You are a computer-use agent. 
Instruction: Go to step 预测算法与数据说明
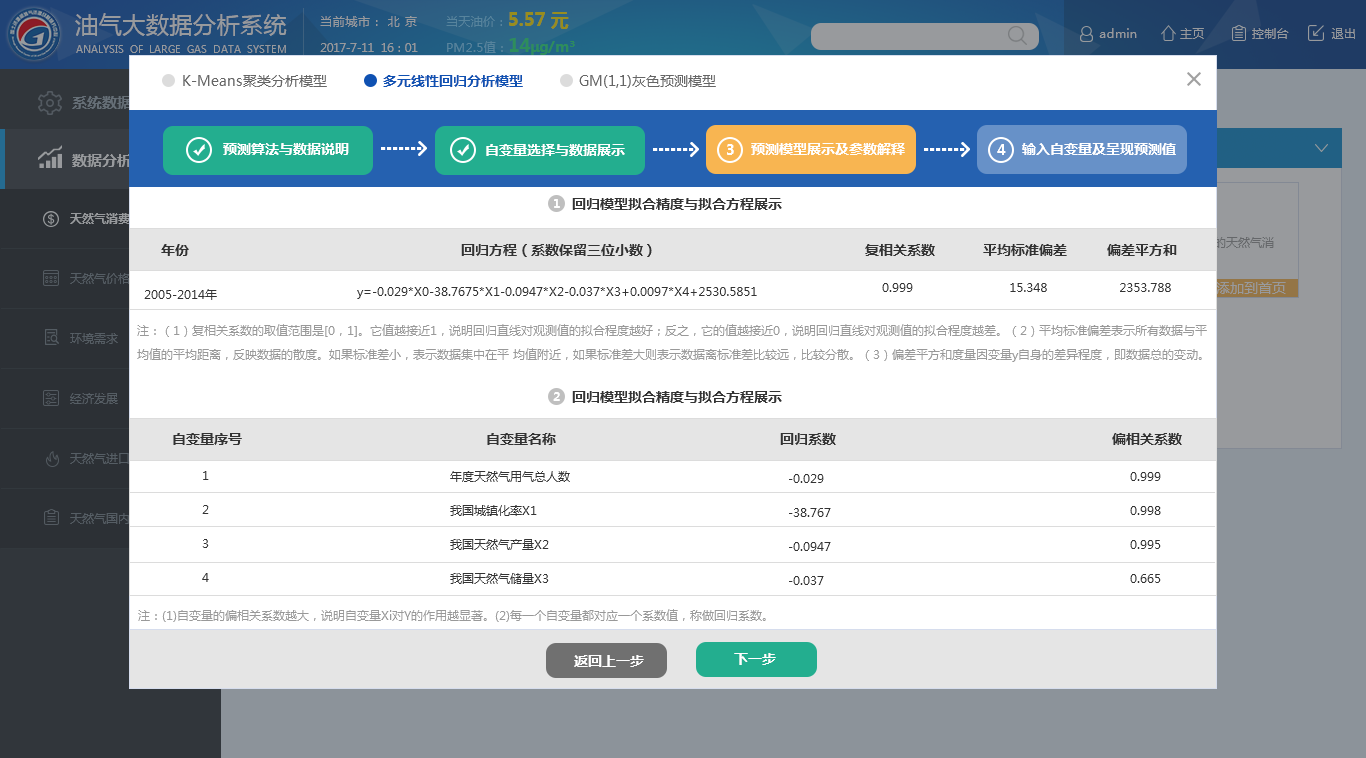pos(268,150)
